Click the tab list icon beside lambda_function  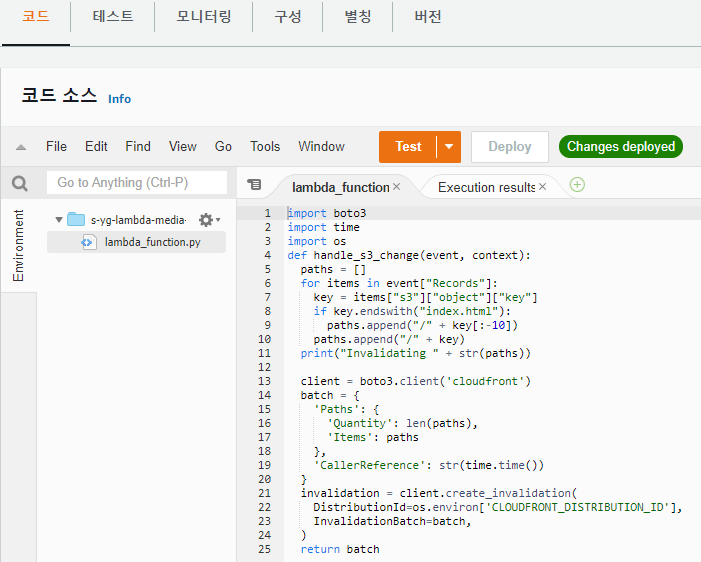(x=254, y=184)
